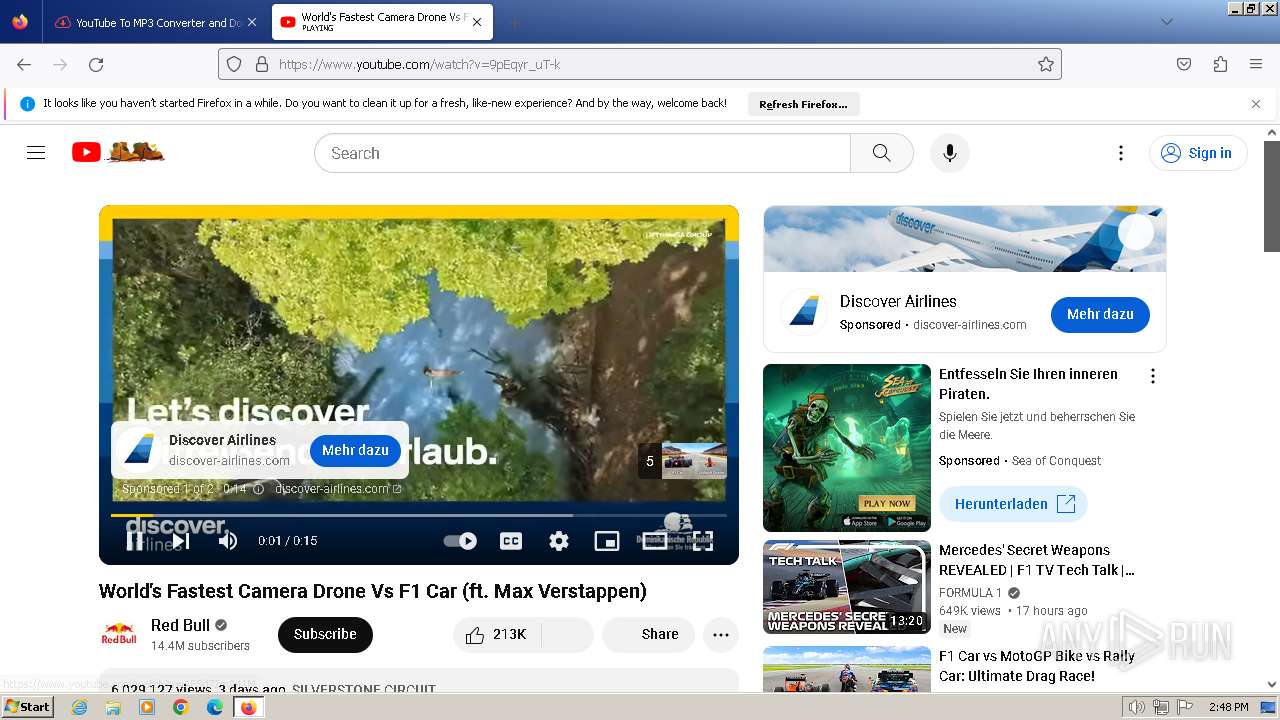The height and width of the screenshot is (720, 1280).
Task: Click the 'Mehr dazu' button in the video ad
Action: [355, 450]
